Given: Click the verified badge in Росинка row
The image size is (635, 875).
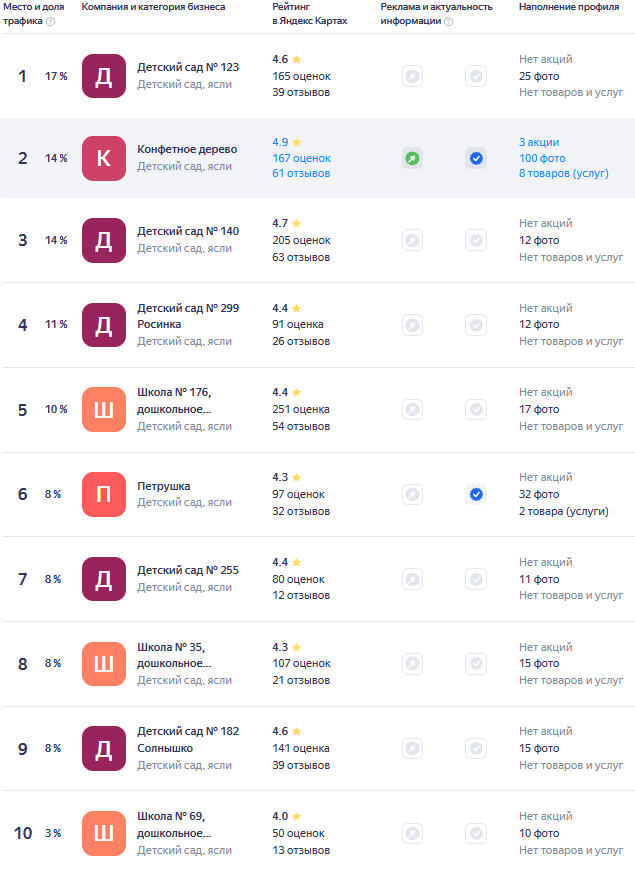Looking at the screenshot, I should [476, 325].
